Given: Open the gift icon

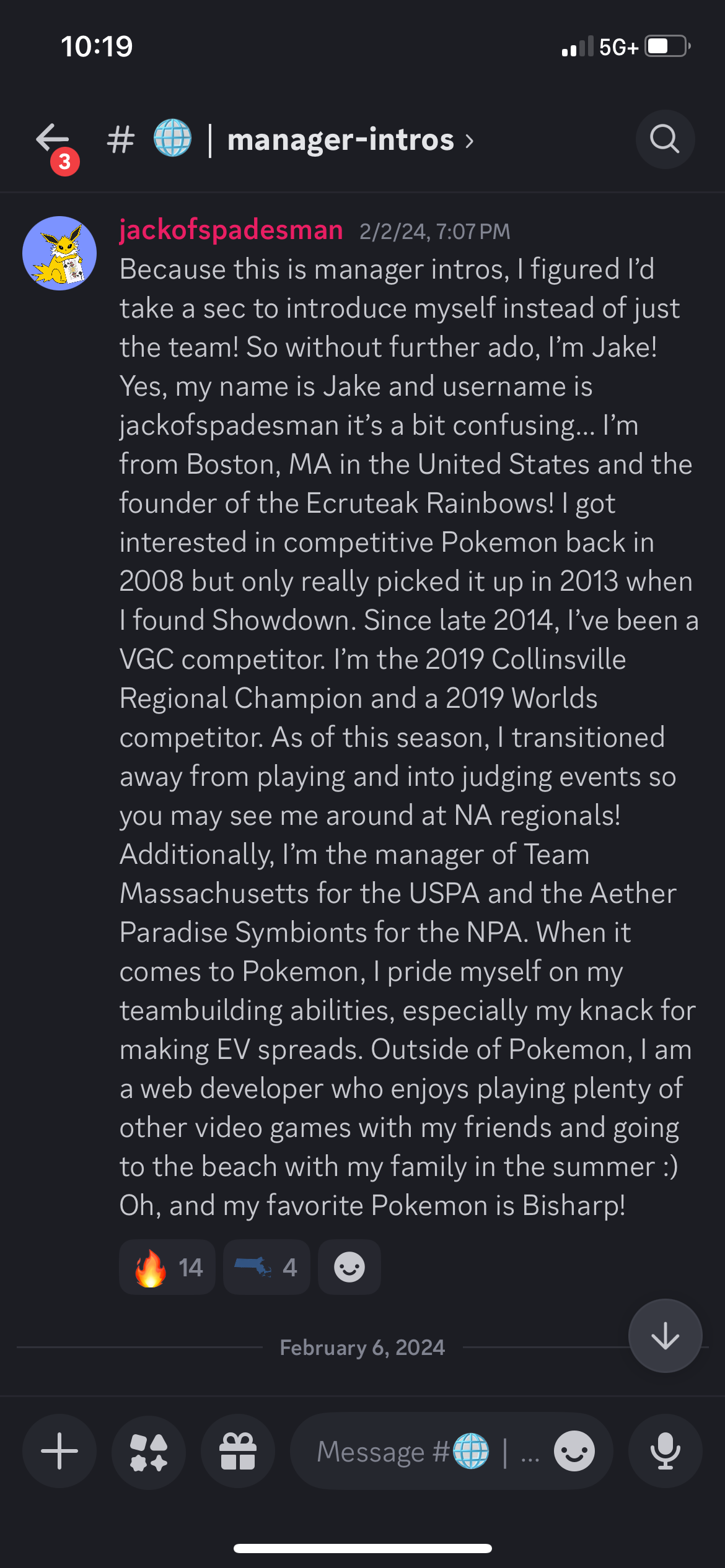Looking at the screenshot, I should tap(238, 1451).
